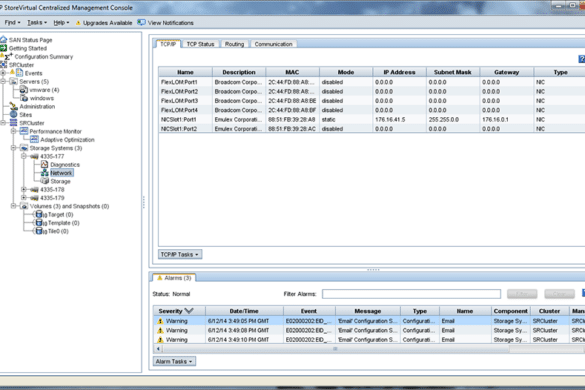585x390 pixels.
Task: Click the Upgrades Available warning icon
Action: pyautogui.click(x=78, y=23)
